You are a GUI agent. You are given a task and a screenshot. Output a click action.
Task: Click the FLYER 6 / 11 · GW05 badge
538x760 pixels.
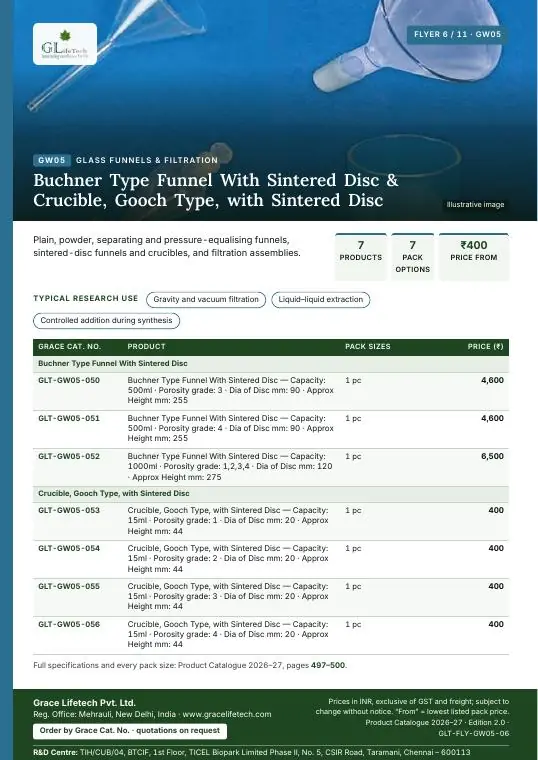click(x=457, y=34)
